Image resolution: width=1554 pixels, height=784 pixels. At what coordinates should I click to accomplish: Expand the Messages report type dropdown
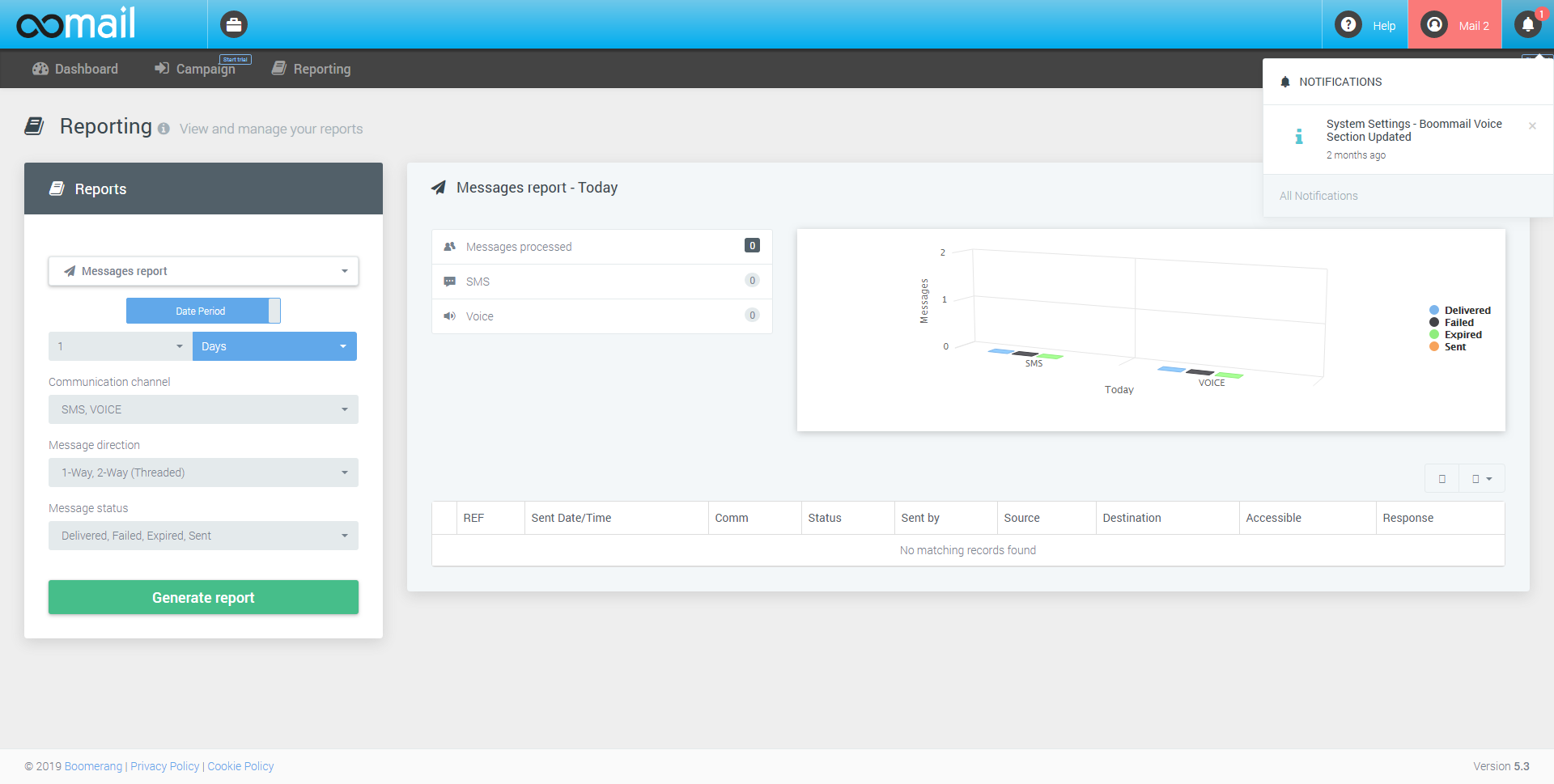[x=203, y=271]
